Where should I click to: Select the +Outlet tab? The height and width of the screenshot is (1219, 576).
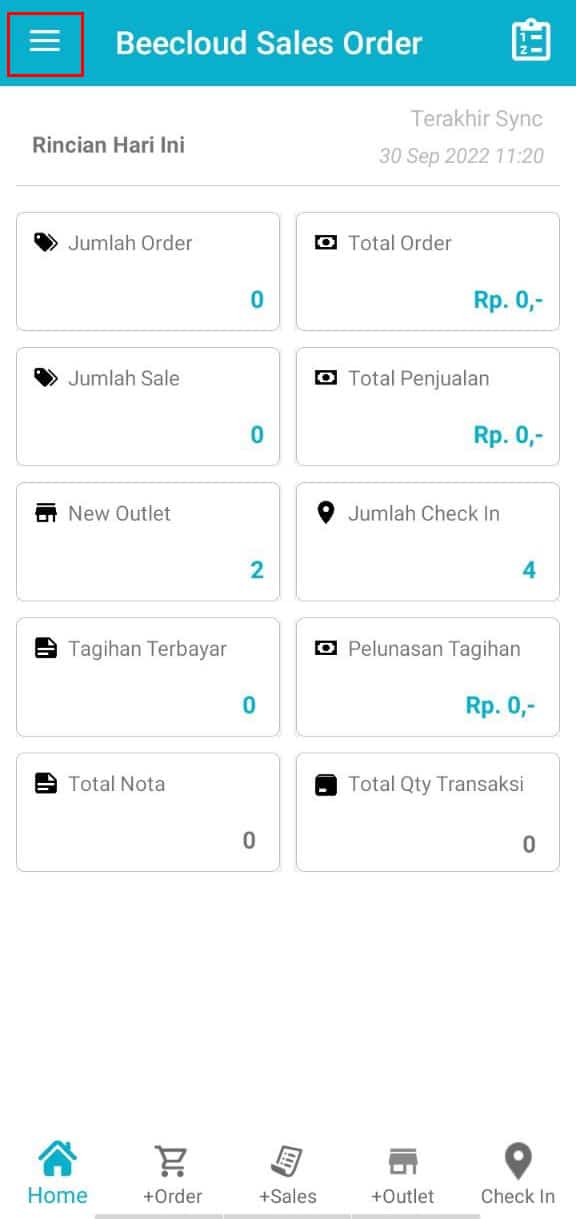[402, 1175]
